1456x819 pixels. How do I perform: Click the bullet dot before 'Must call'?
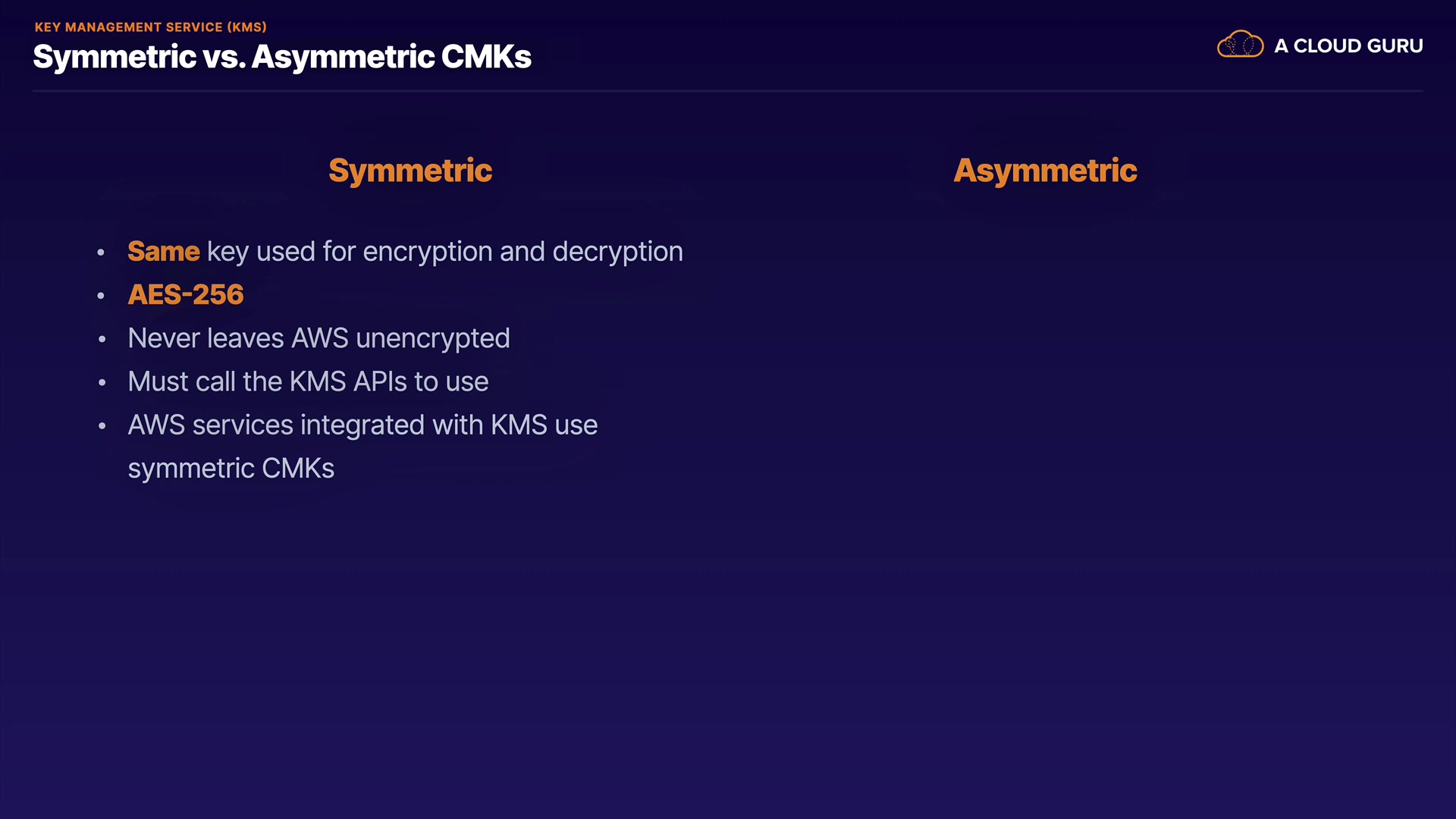click(x=102, y=382)
